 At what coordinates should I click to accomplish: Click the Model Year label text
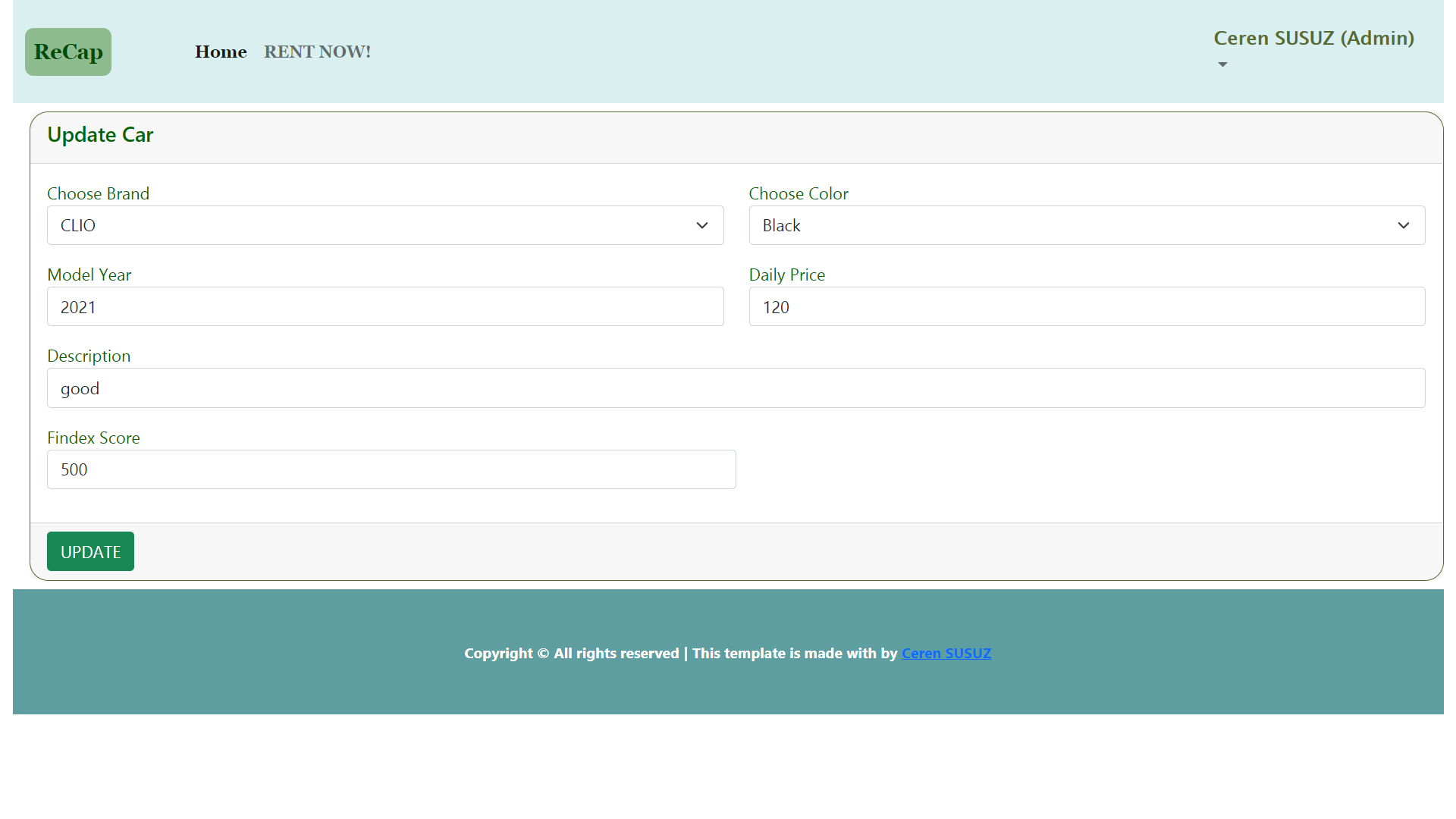click(89, 275)
